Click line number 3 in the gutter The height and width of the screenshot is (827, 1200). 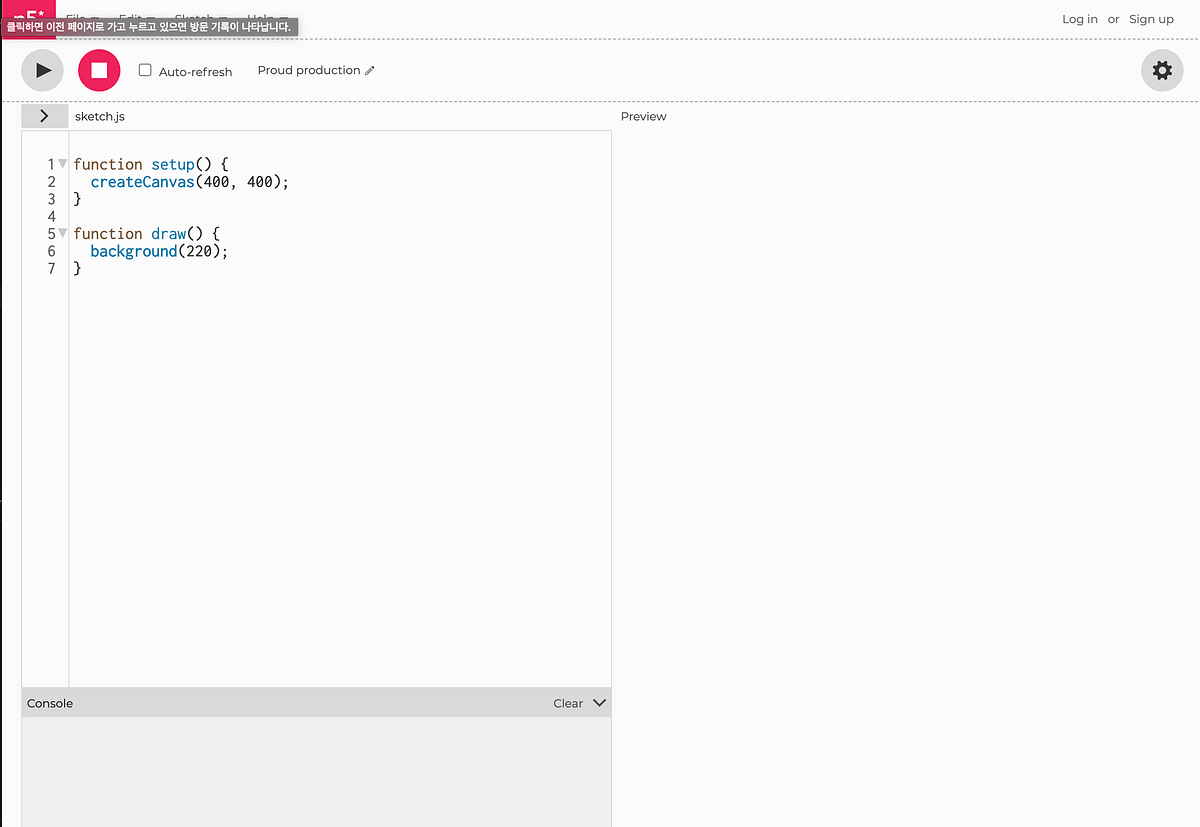tap(51, 199)
